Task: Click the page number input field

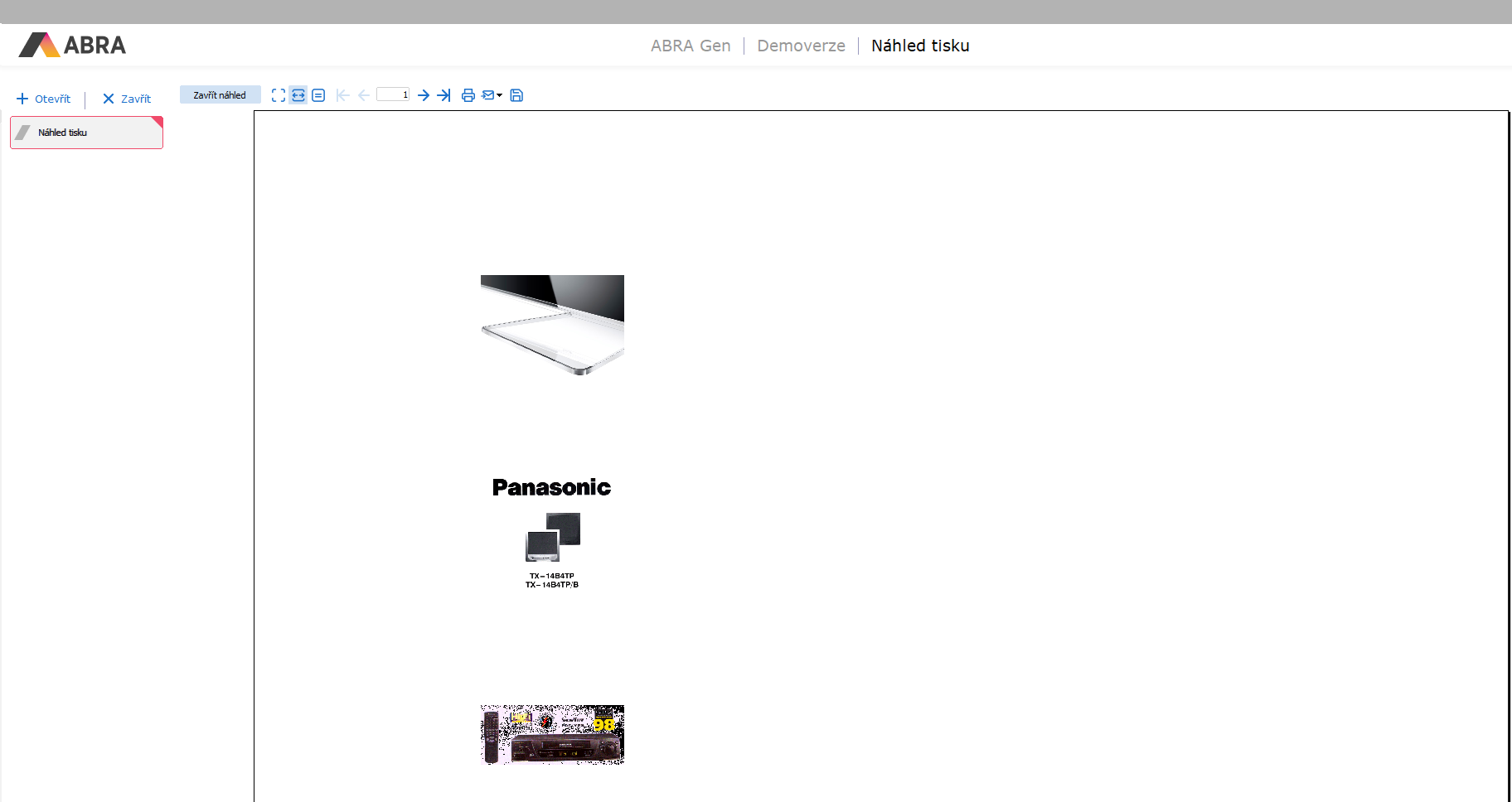Action: coord(393,94)
